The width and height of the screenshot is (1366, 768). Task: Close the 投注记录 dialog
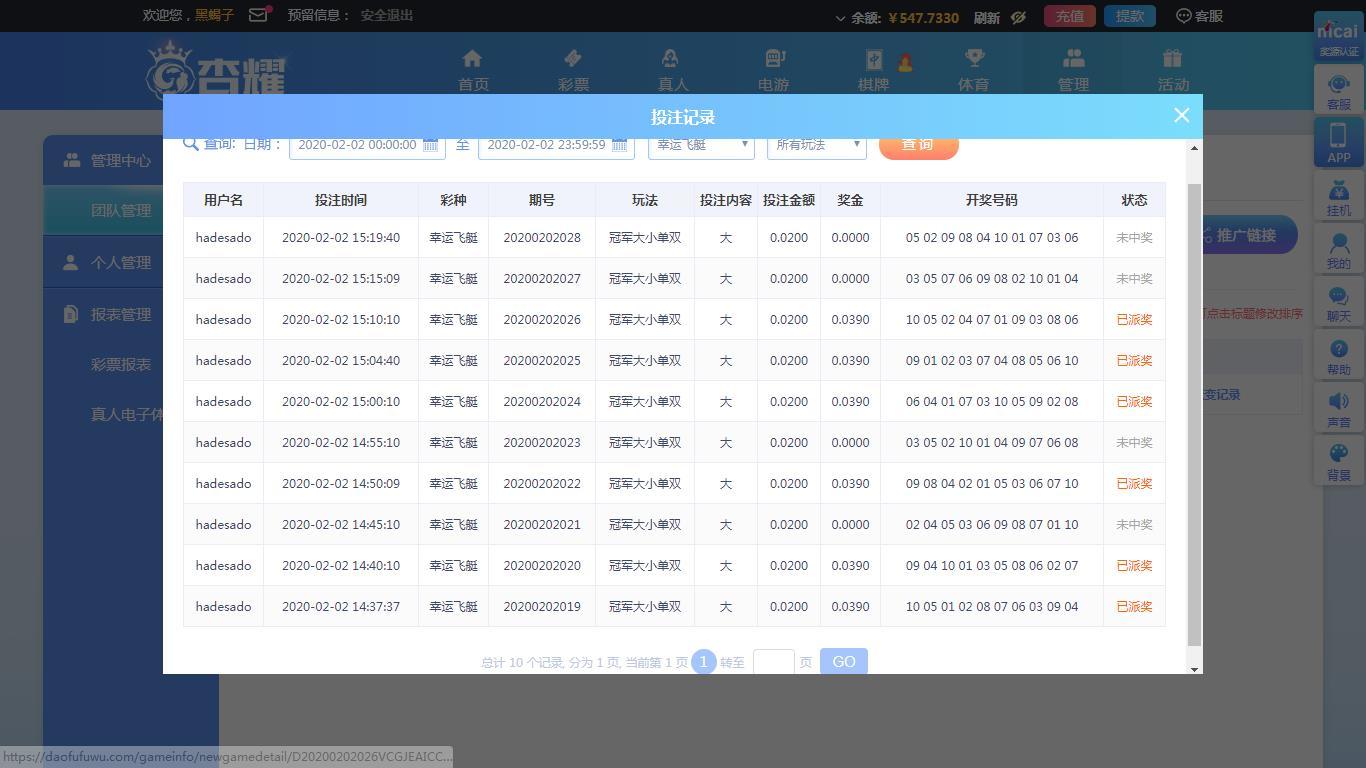pyautogui.click(x=1181, y=115)
